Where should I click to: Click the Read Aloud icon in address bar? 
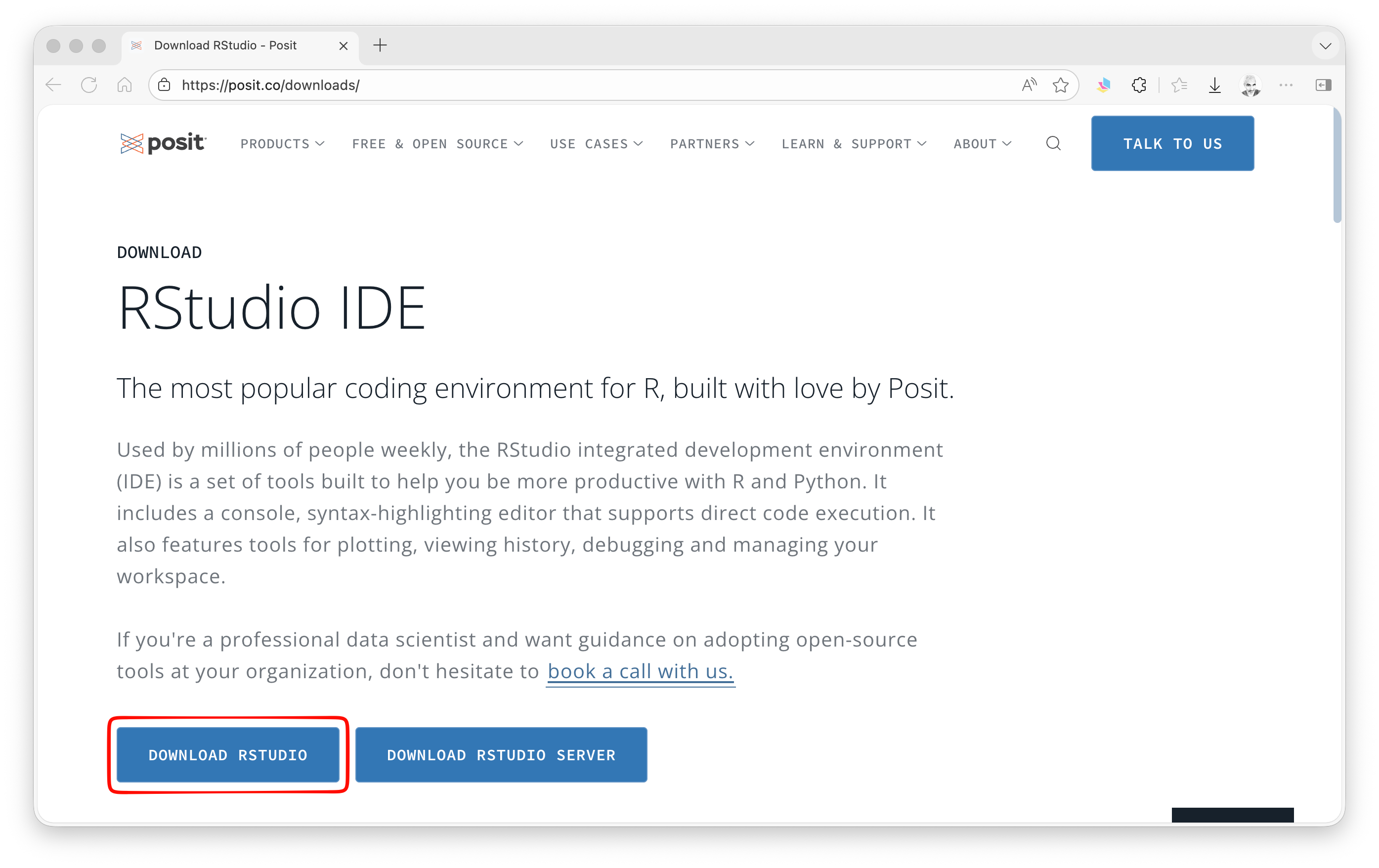(x=1029, y=86)
